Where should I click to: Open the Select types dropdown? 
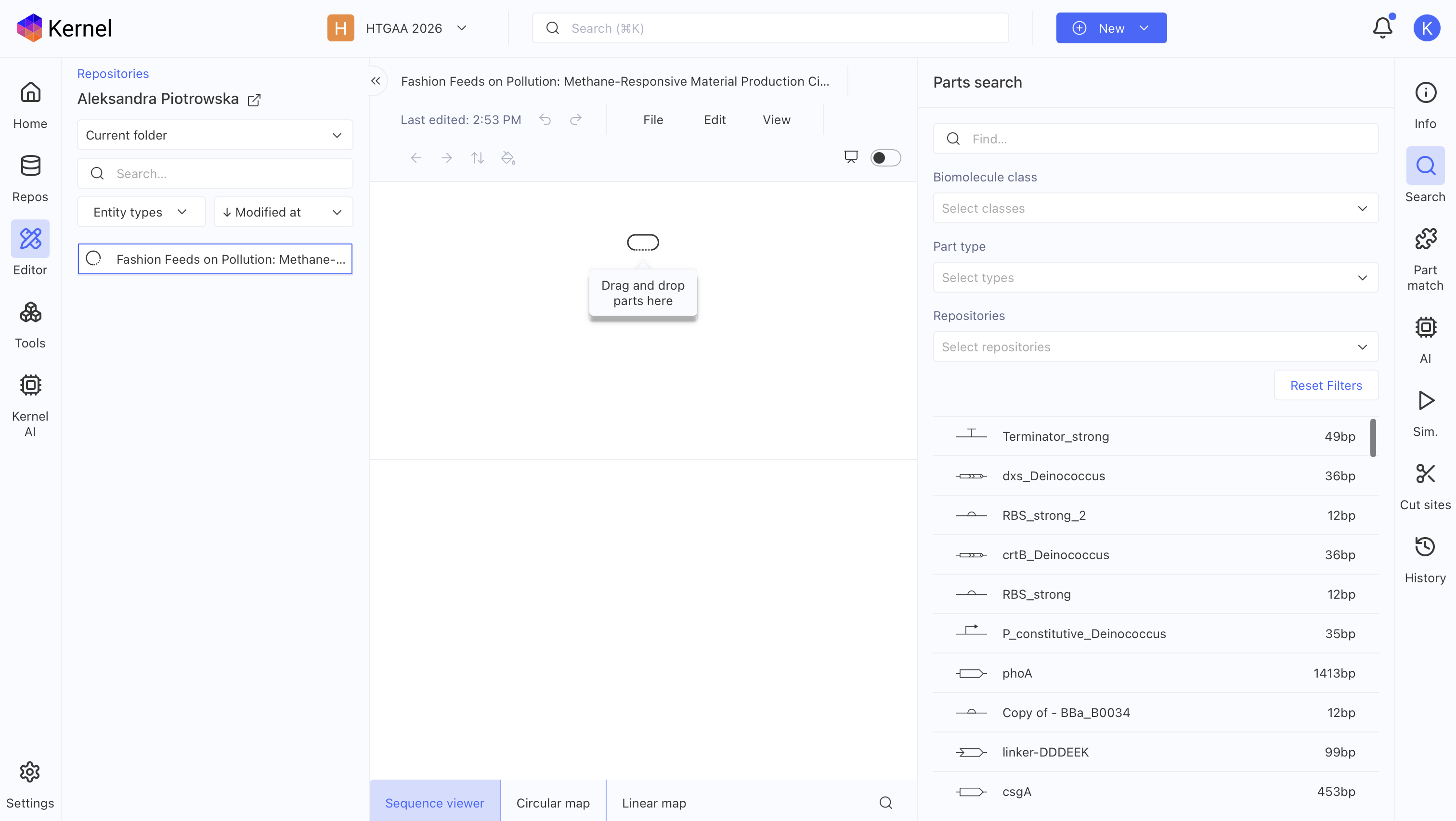1155,277
